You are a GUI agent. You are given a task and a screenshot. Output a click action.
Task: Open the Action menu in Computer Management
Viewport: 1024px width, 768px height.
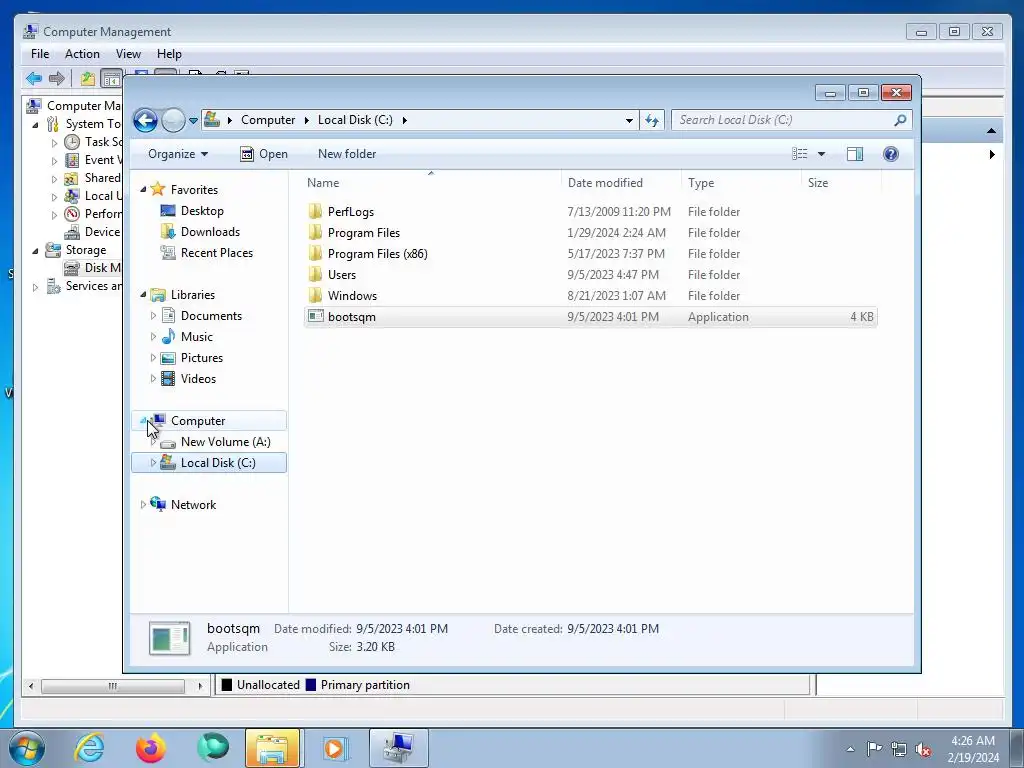(x=82, y=54)
